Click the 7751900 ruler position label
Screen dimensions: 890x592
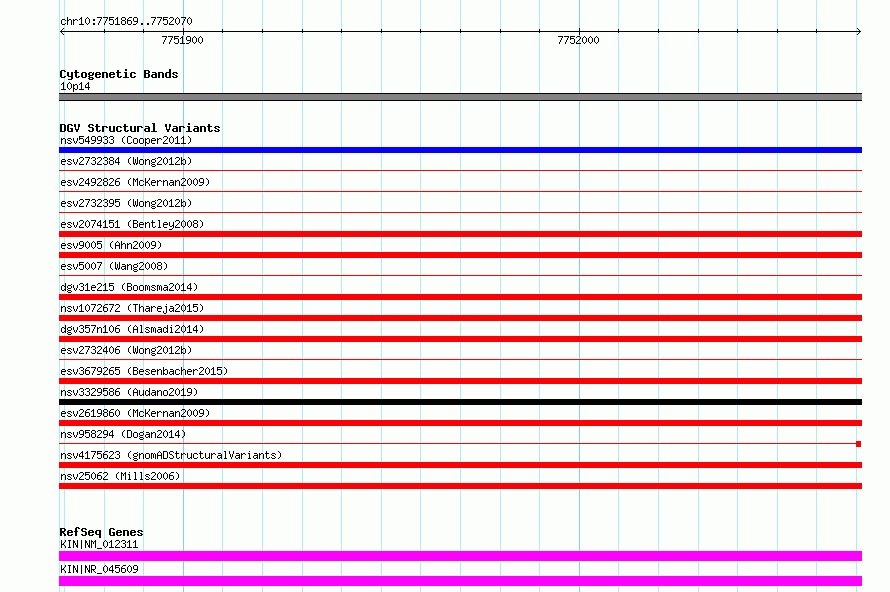click(182, 40)
